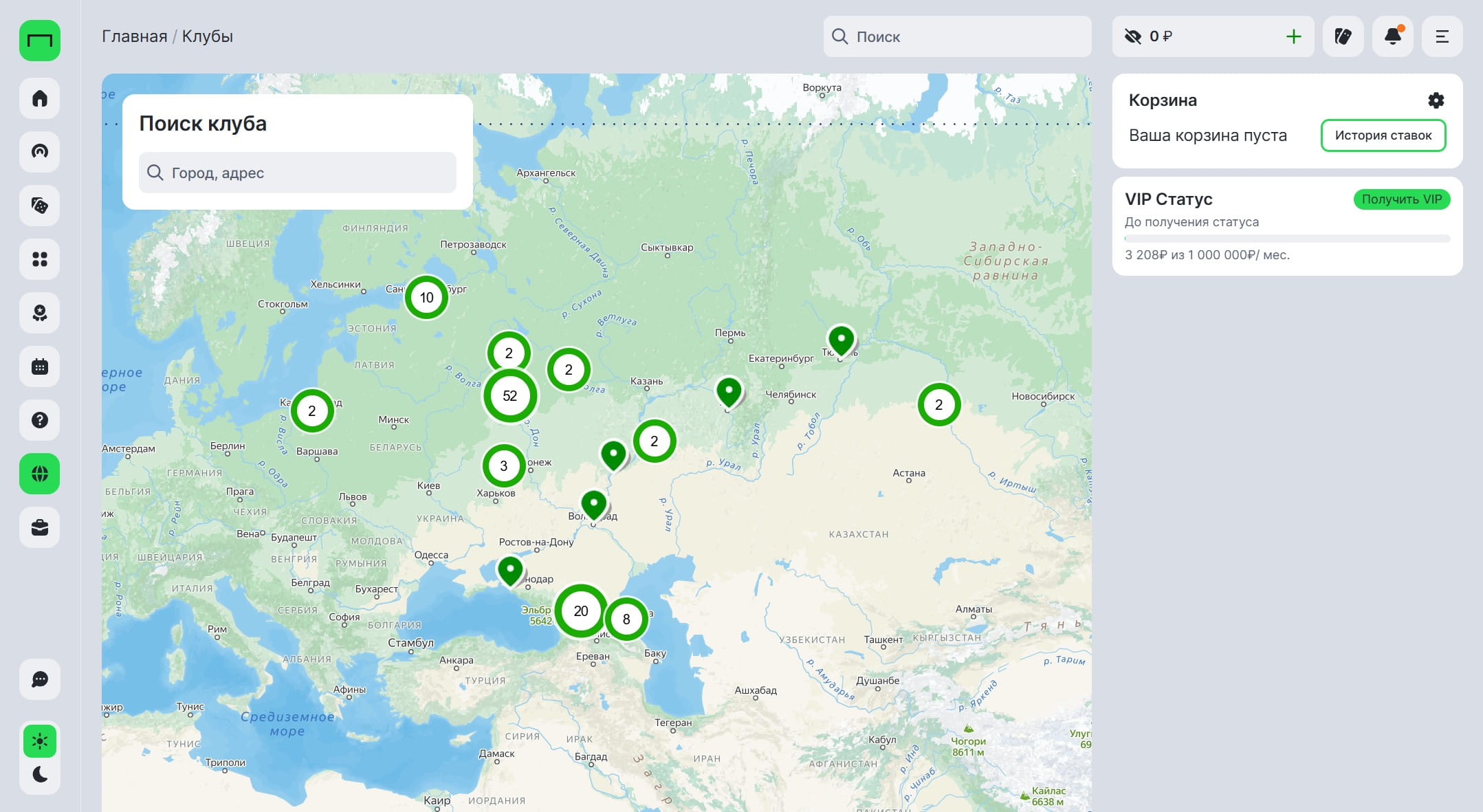Click the История ставок button

[1383, 135]
